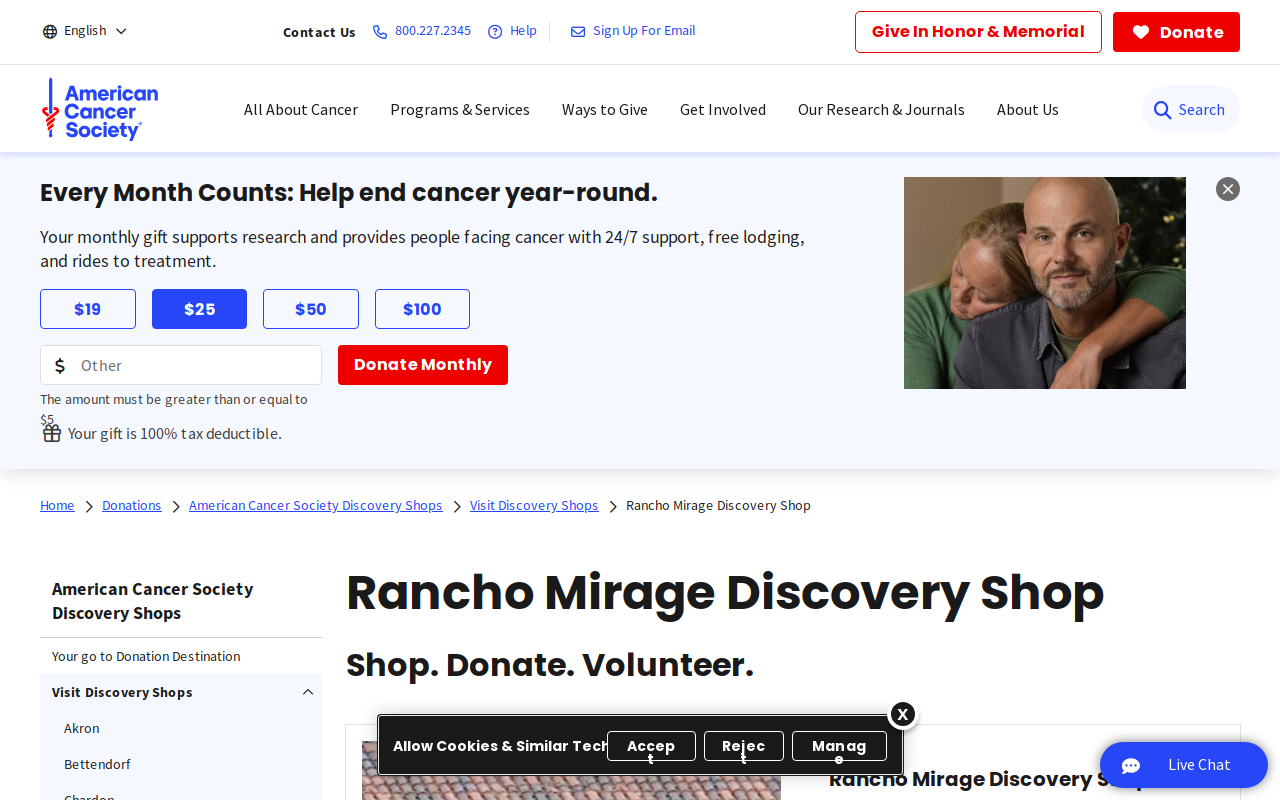Click the envelope icon for email signup
This screenshot has height=800, width=1280.
tap(578, 32)
